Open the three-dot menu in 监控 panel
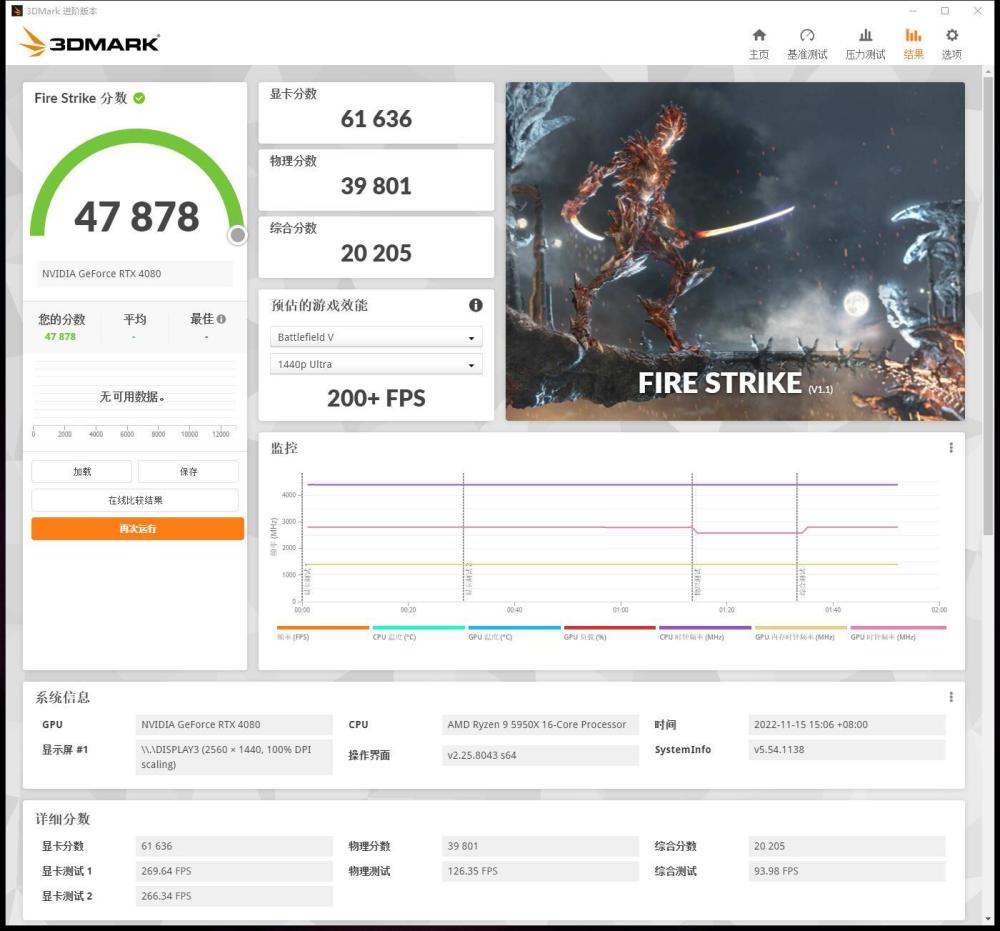 950,448
